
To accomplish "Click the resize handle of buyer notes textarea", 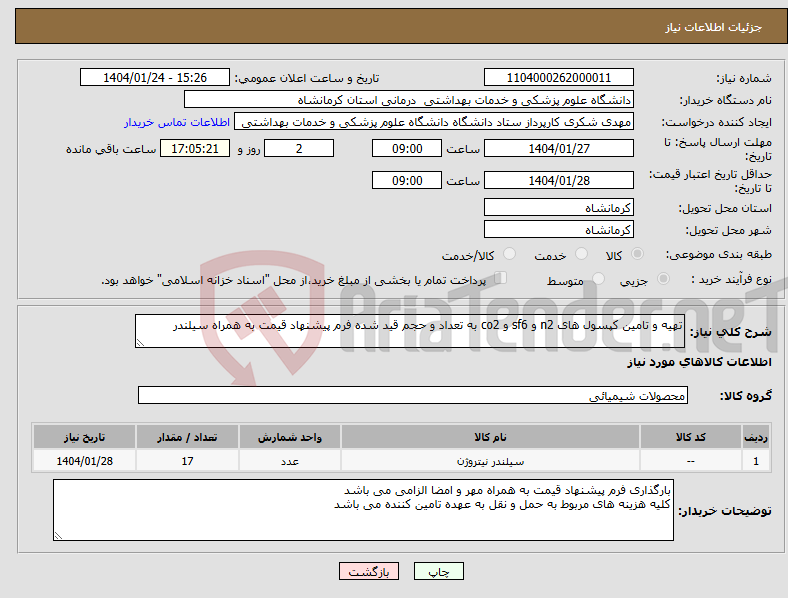I will (x=58, y=536).
